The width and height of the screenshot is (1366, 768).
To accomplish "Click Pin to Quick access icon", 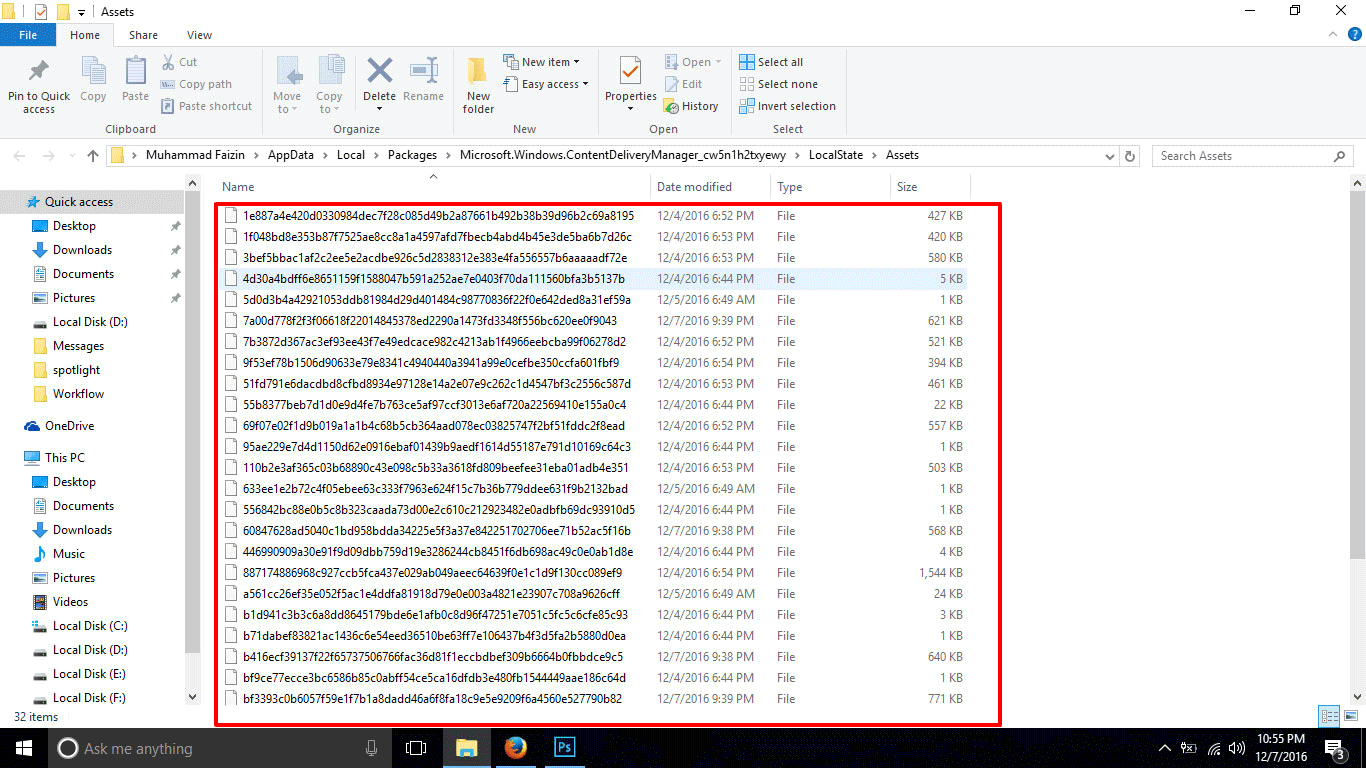I will point(39,72).
